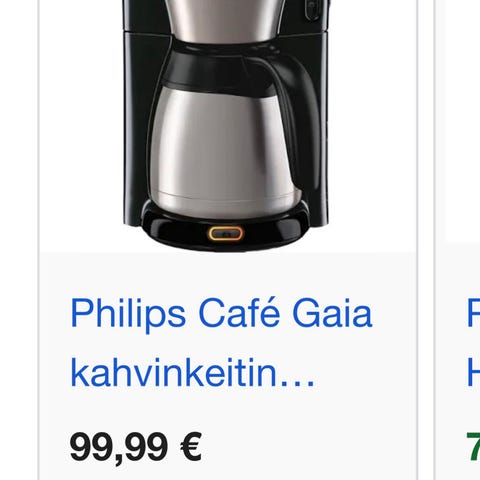Click the word 'kahvinkeitin…' in title
The width and height of the screenshot is (480, 480).
pyautogui.click(x=192, y=372)
